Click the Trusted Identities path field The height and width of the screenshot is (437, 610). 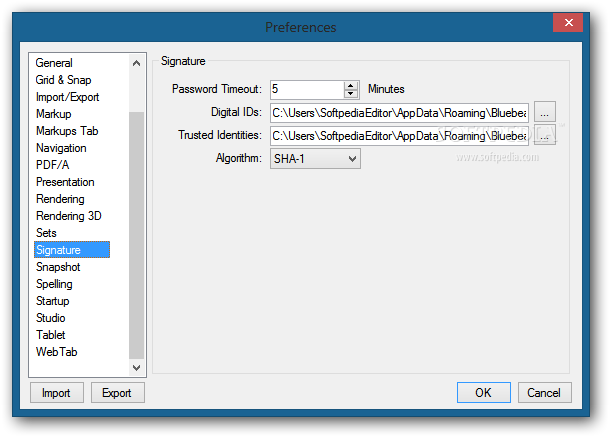pos(400,136)
